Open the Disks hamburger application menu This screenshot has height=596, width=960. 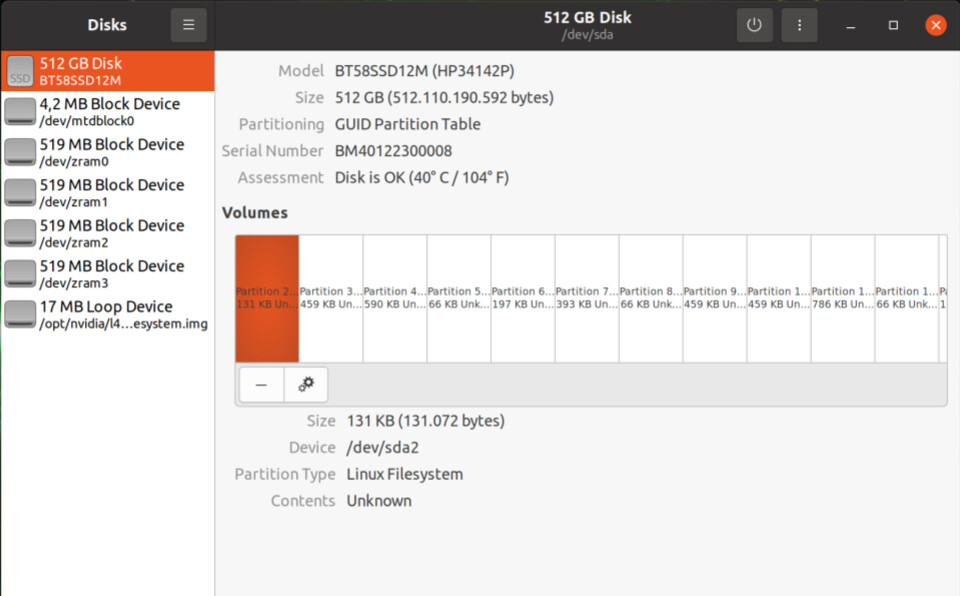click(x=189, y=24)
